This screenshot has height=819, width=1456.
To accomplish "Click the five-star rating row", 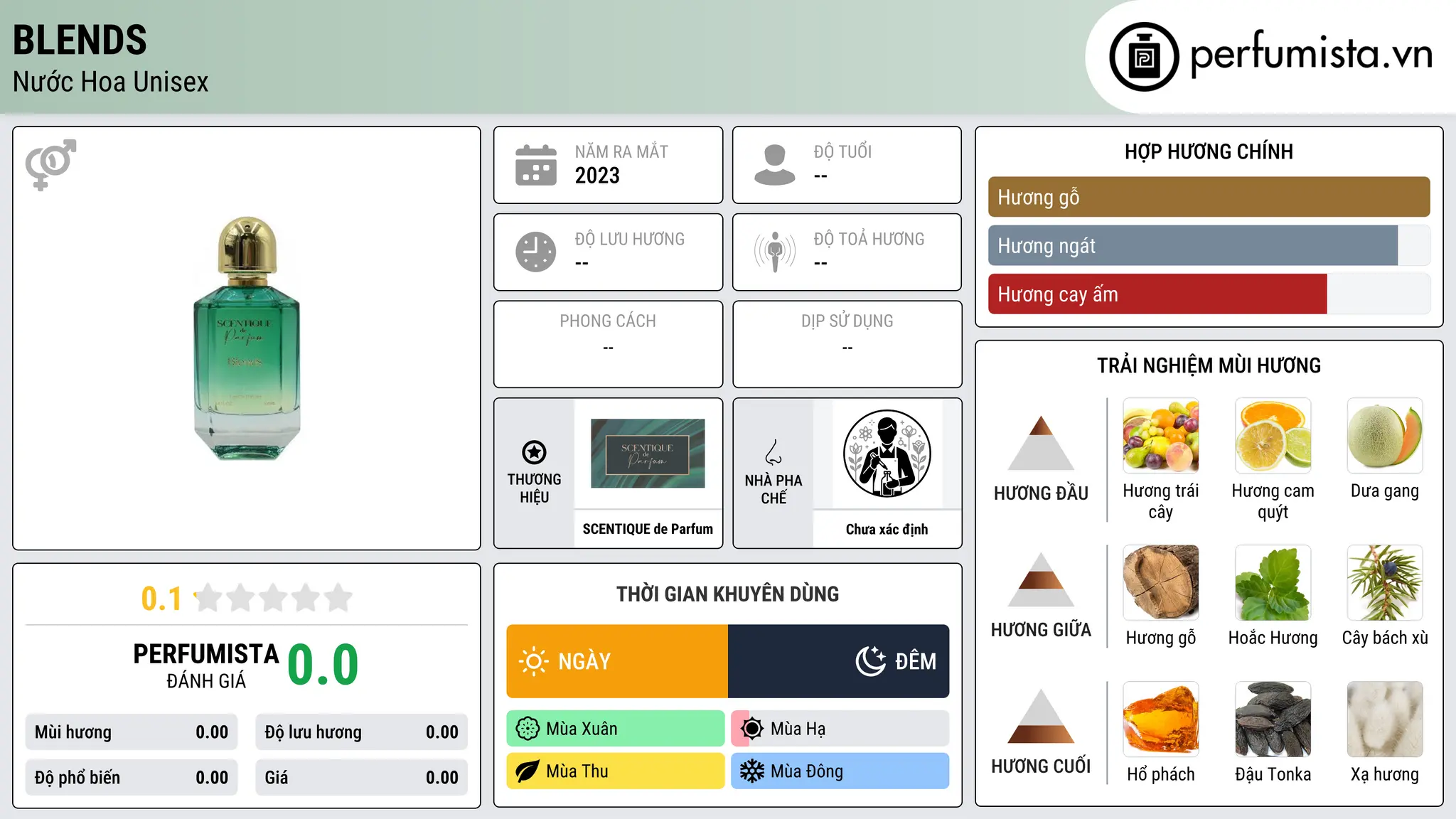I will pyautogui.click(x=274, y=598).
